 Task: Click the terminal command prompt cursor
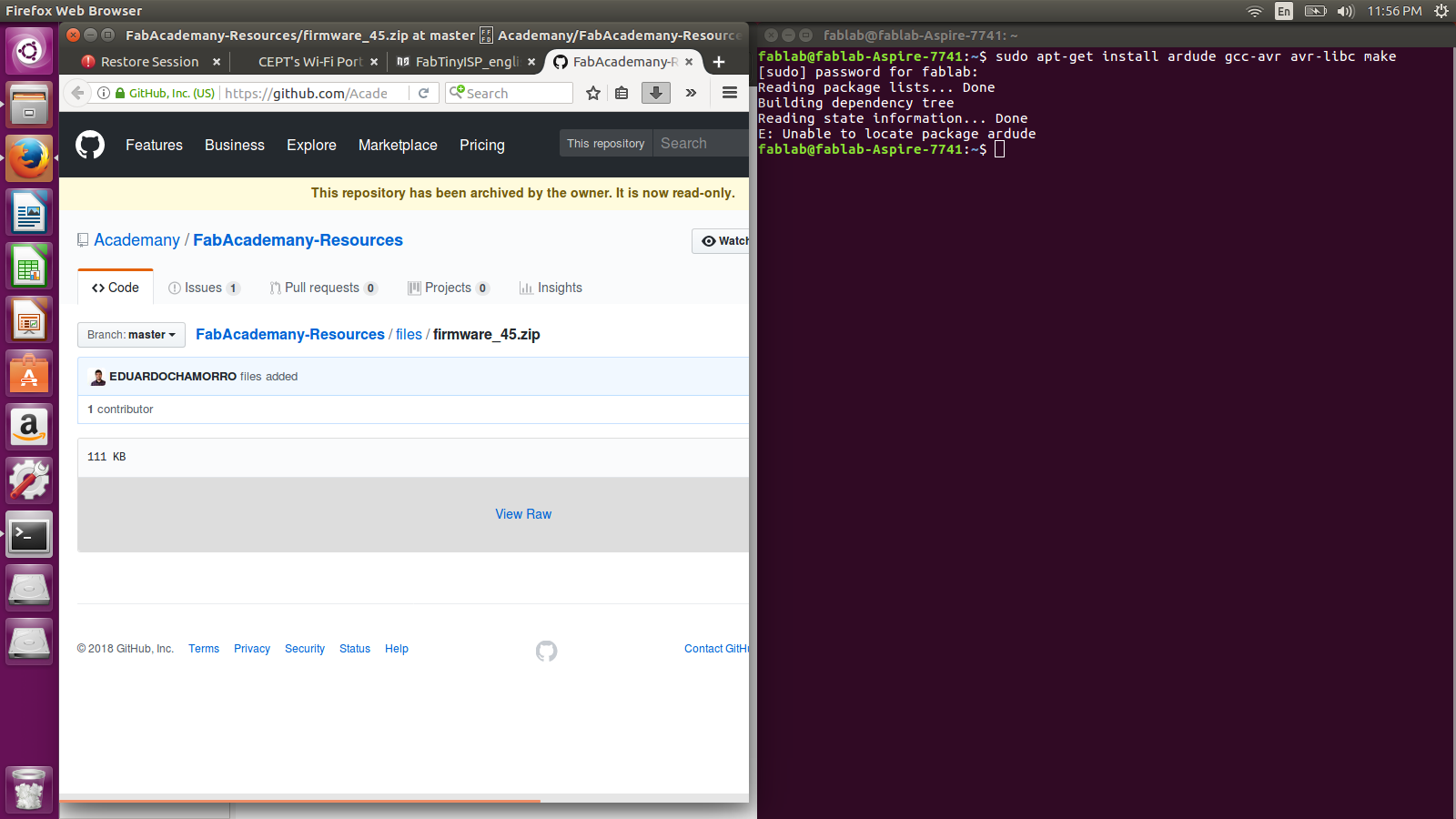(x=999, y=149)
